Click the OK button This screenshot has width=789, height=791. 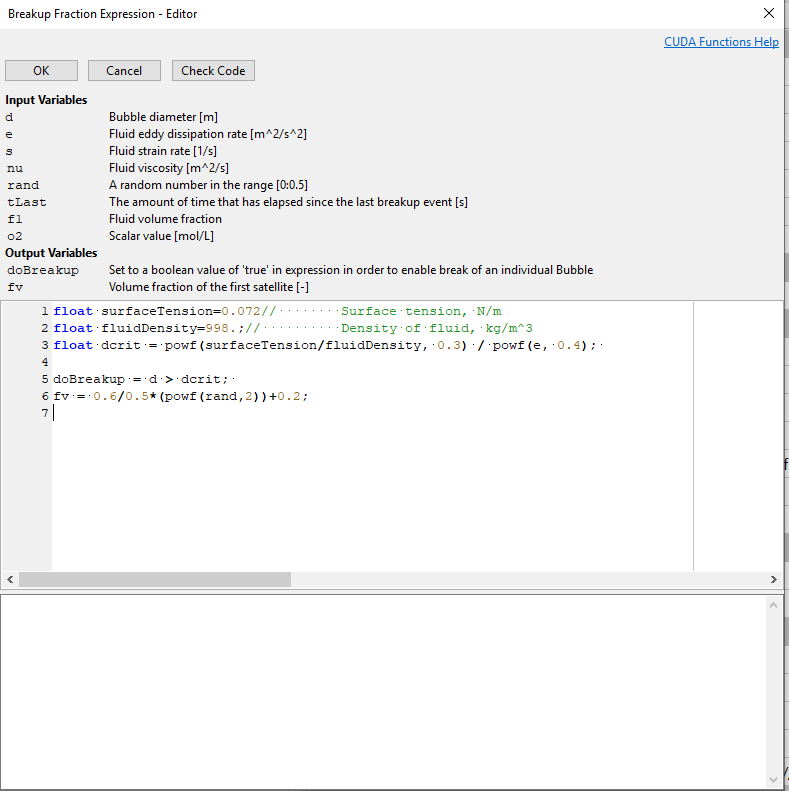click(x=41, y=71)
